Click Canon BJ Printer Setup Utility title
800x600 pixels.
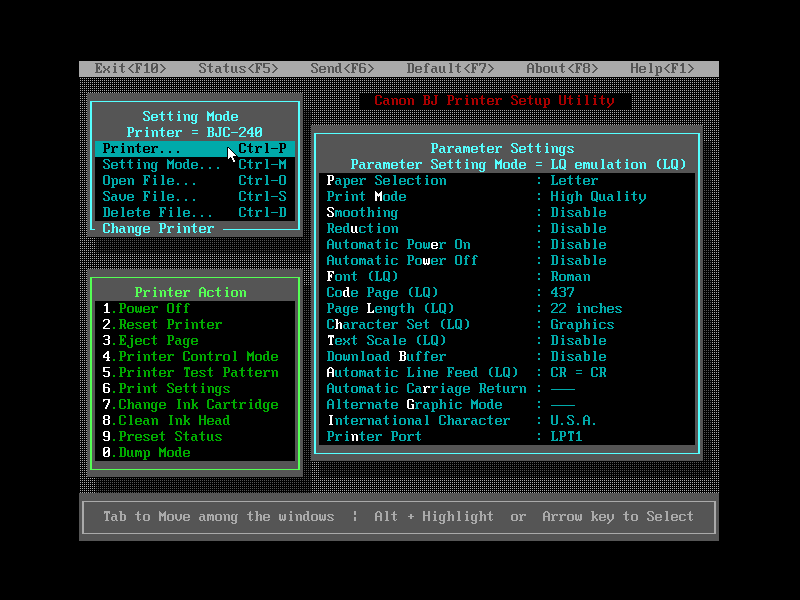(494, 101)
